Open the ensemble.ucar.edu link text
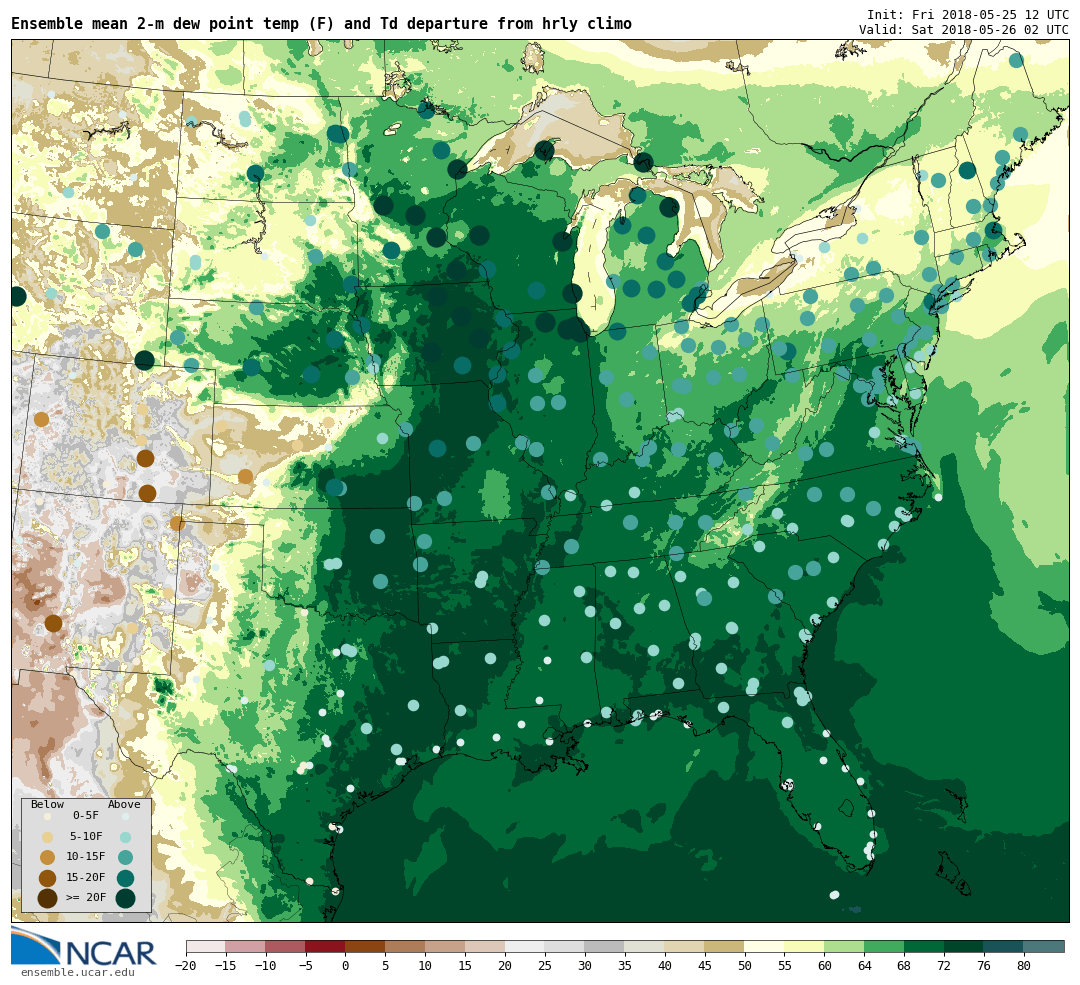Screen dimensions: 1080x985 pyautogui.click(x=78, y=973)
